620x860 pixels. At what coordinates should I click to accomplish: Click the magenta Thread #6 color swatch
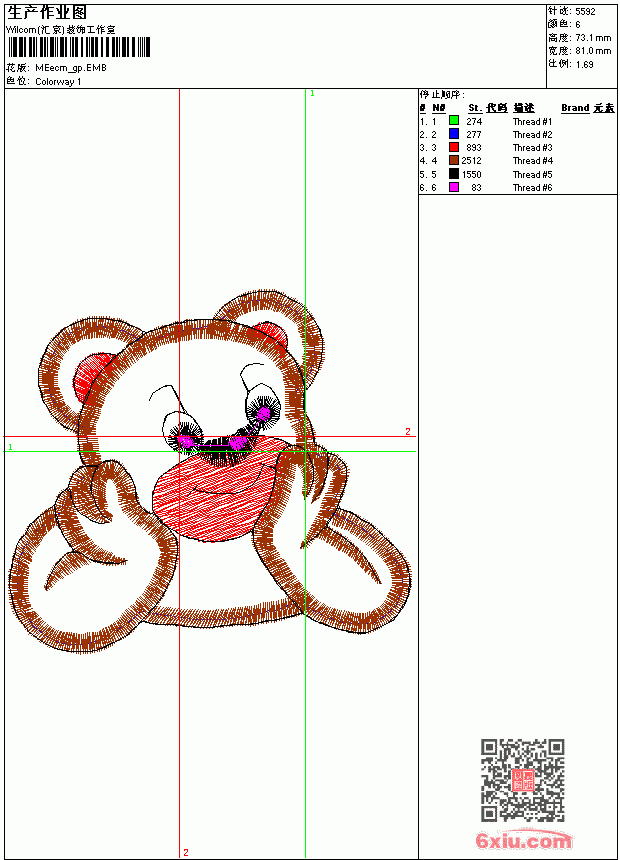[x=454, y=187]
